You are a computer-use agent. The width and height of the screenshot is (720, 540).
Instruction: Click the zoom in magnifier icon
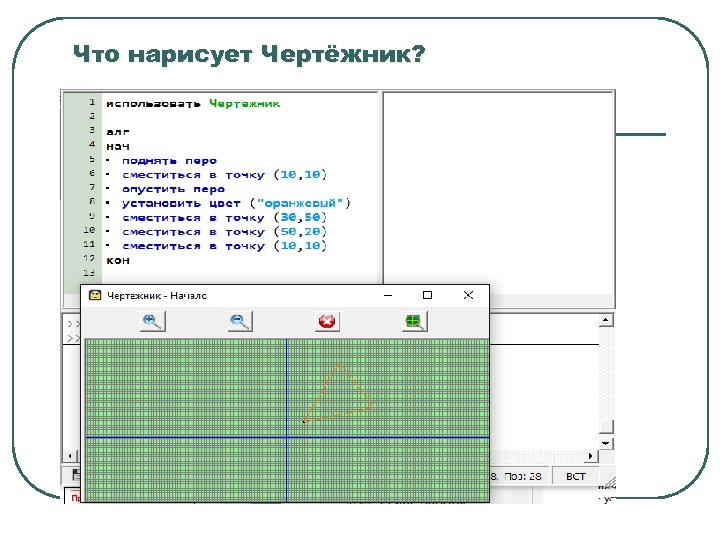click(152, 321)
